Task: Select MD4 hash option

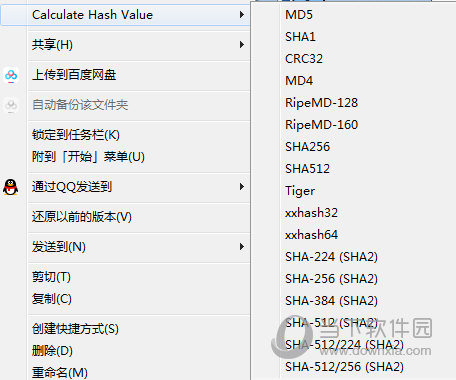Action: click(353, 81)
